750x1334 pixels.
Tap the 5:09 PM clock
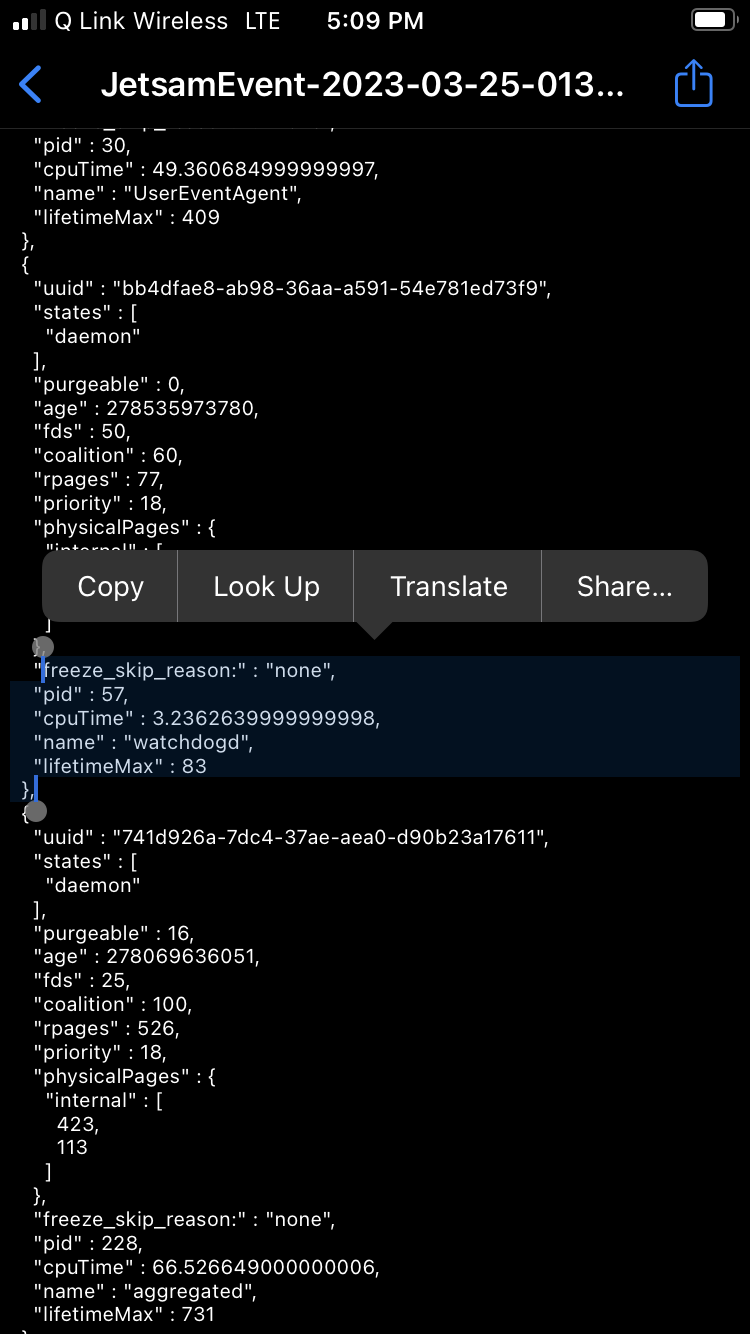(374, 21)
